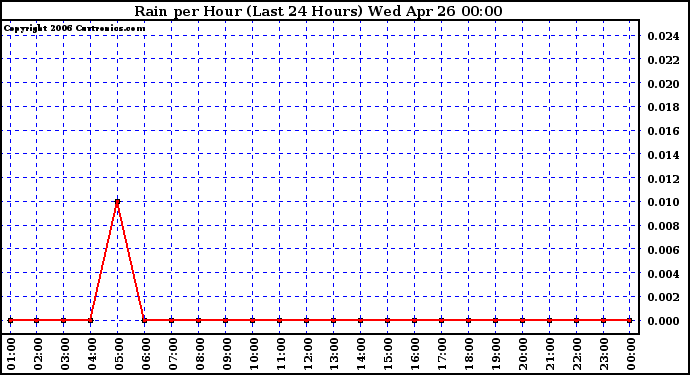Click the 05:00 x-axis label
The height and width of the screenshot is (375, 690).
pos(119,354)
